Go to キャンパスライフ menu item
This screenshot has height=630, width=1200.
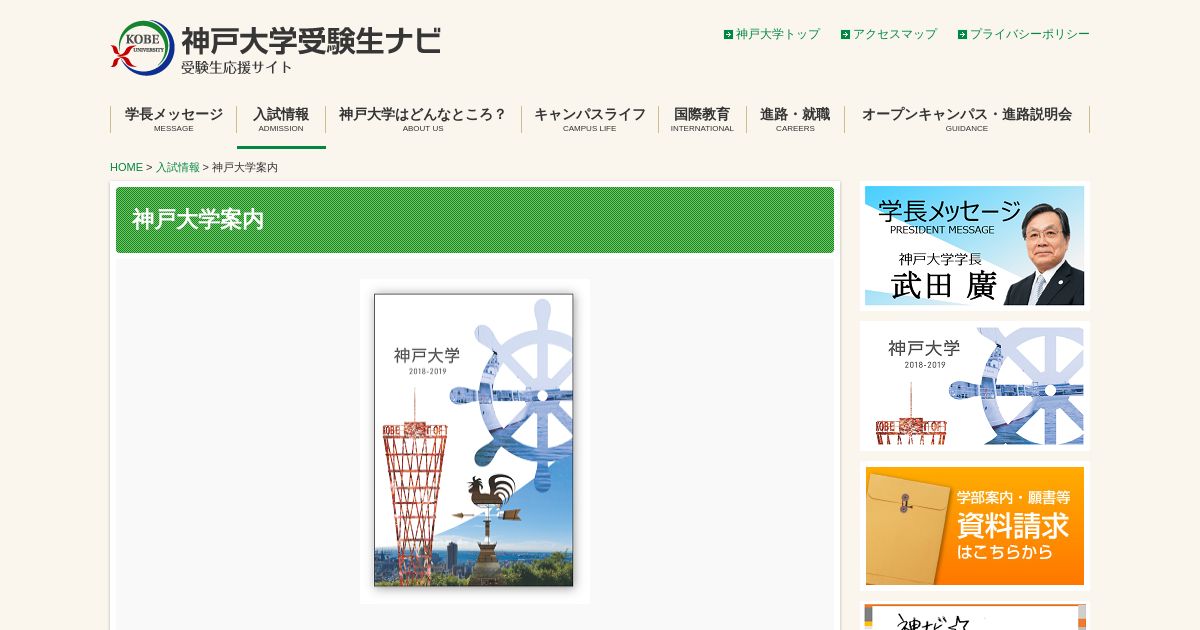(x=590, y=119)
